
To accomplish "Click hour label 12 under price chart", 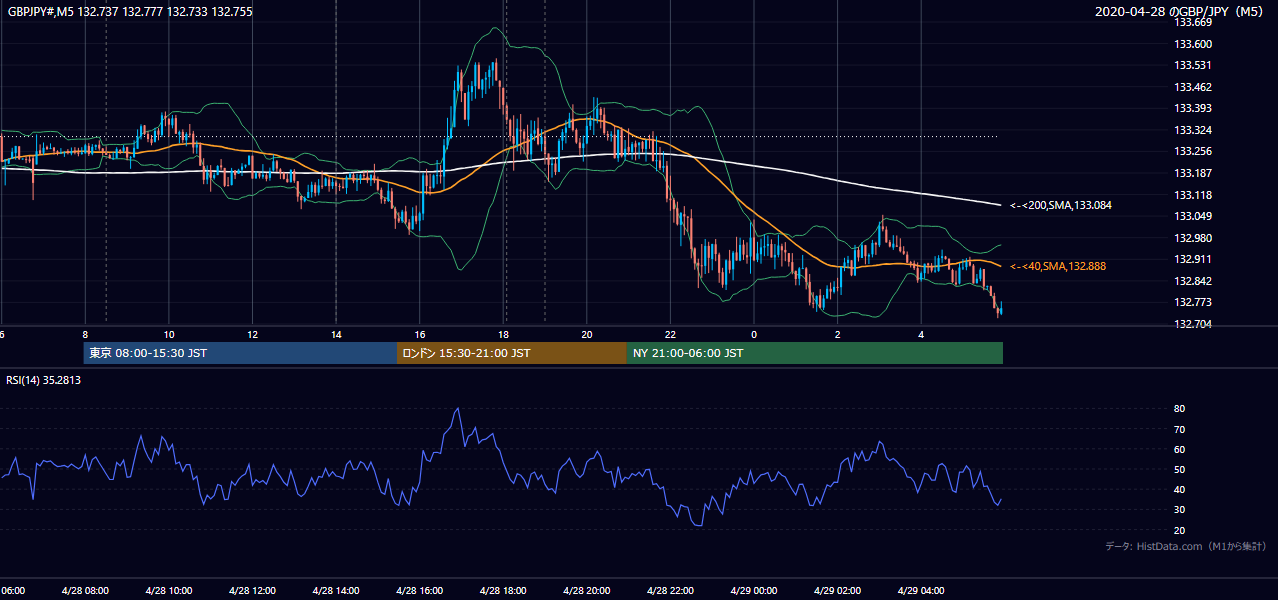I will pyautogui.click(x=252, y=334).
